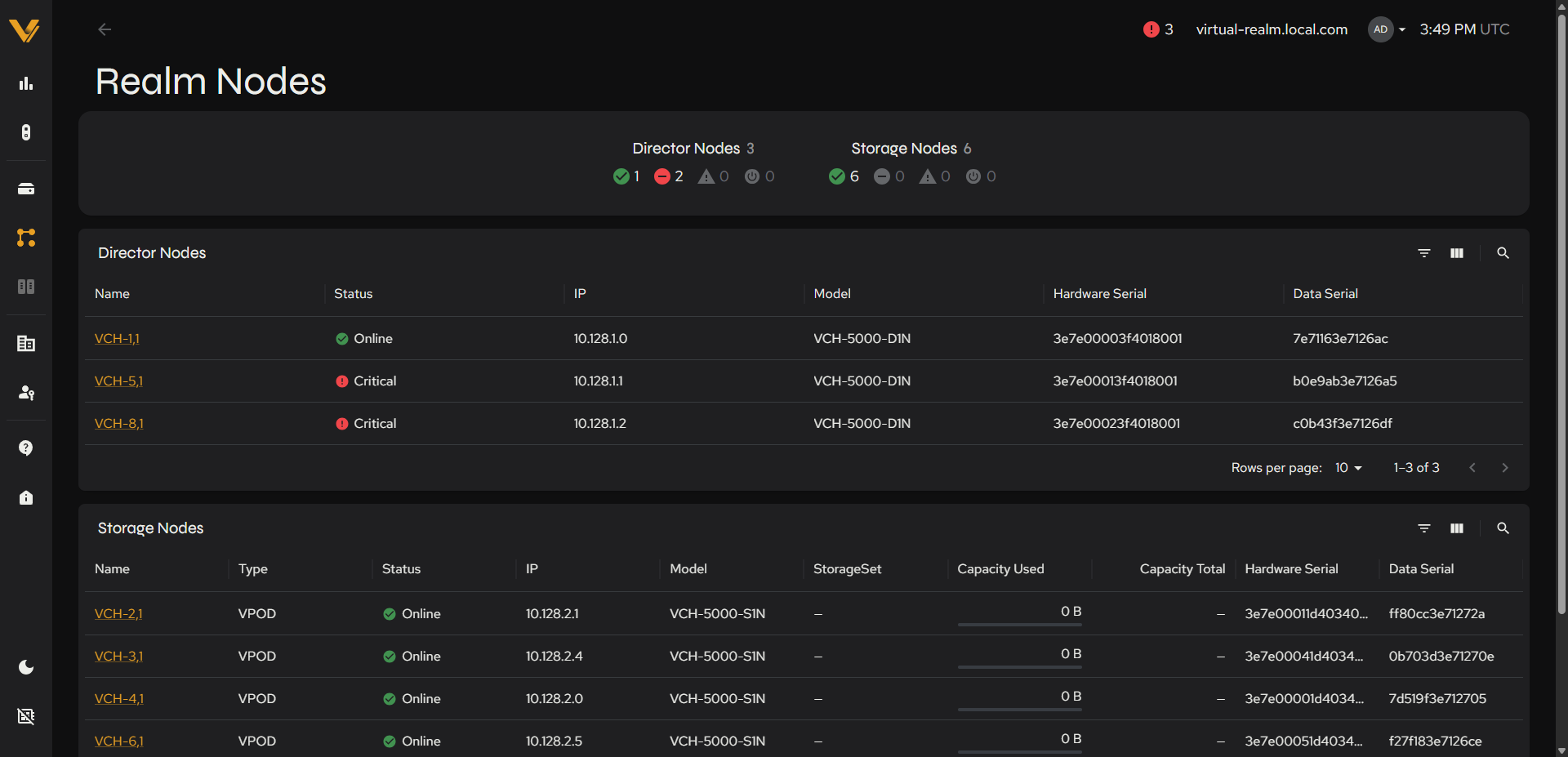Open Storage Nodes column chooser
The height and width of the screenshot is (757, 1568).
tap(1457, 528)
